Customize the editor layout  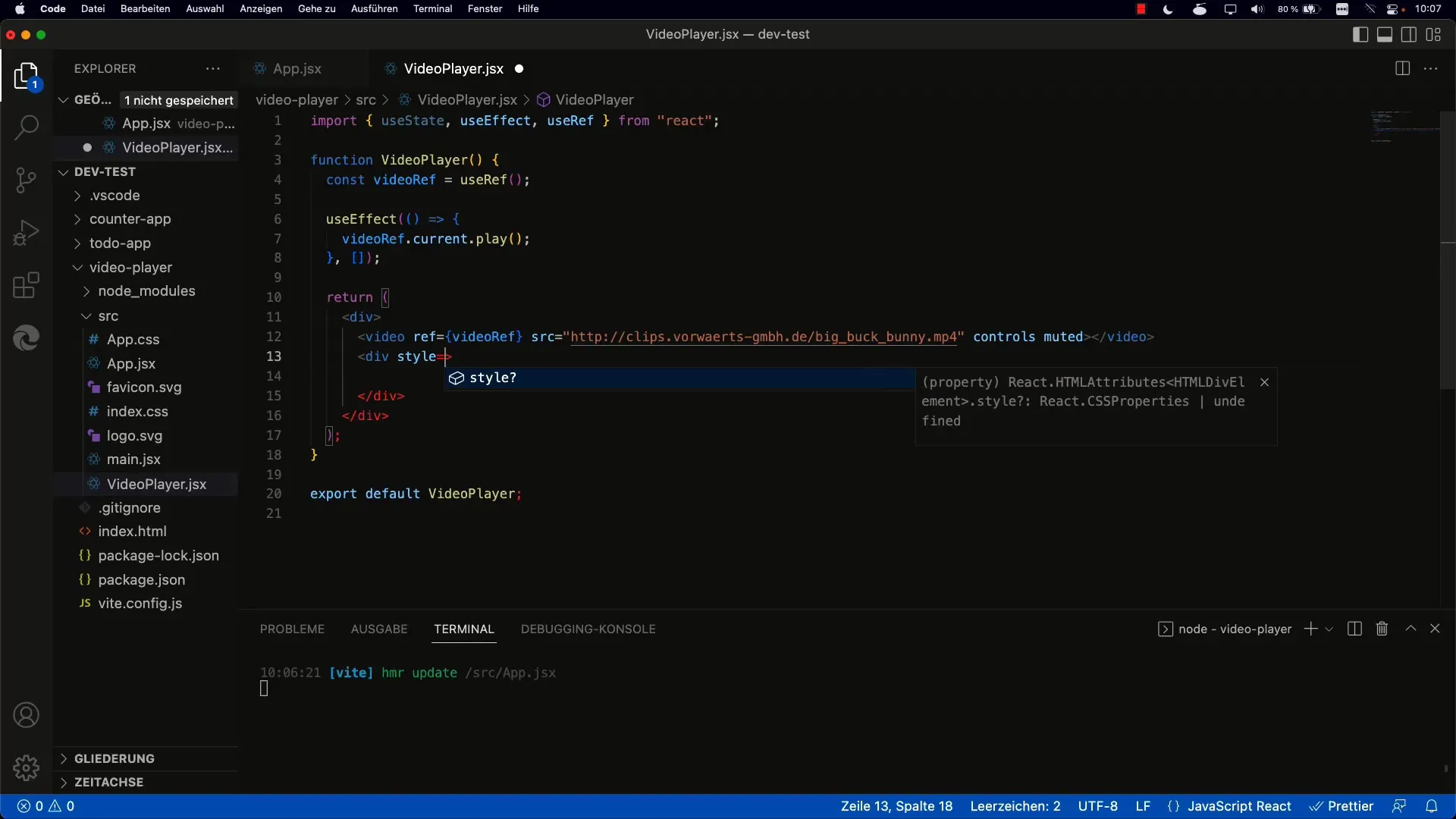coord(1433,34)
